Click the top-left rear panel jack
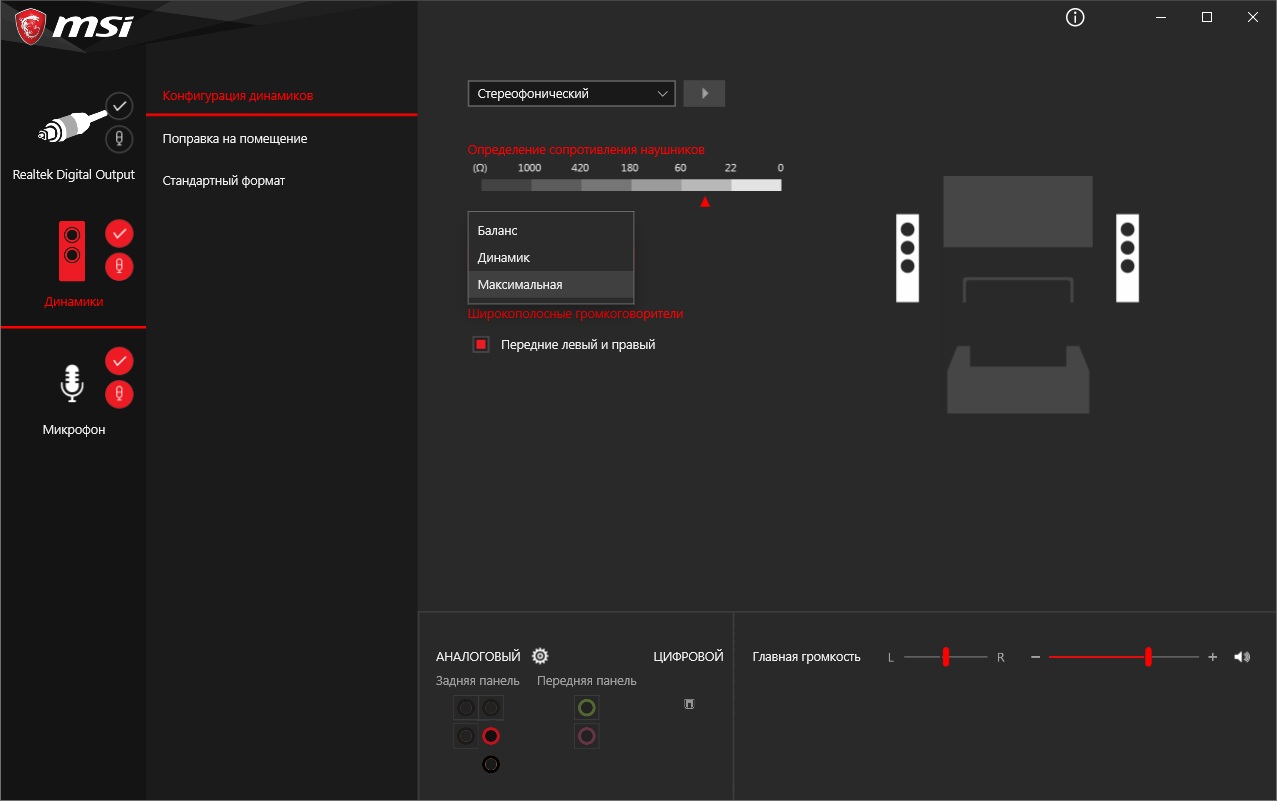This screenshot has height=801, width=1277. click(x=466, y=708)
